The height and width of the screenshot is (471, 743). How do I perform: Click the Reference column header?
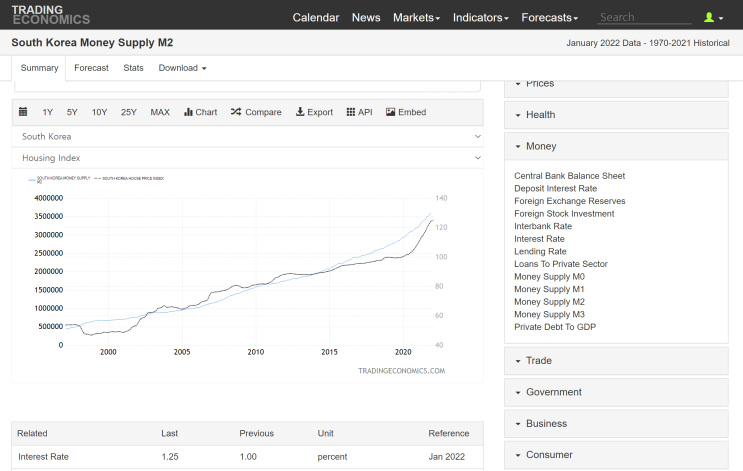tap(449, 434)
